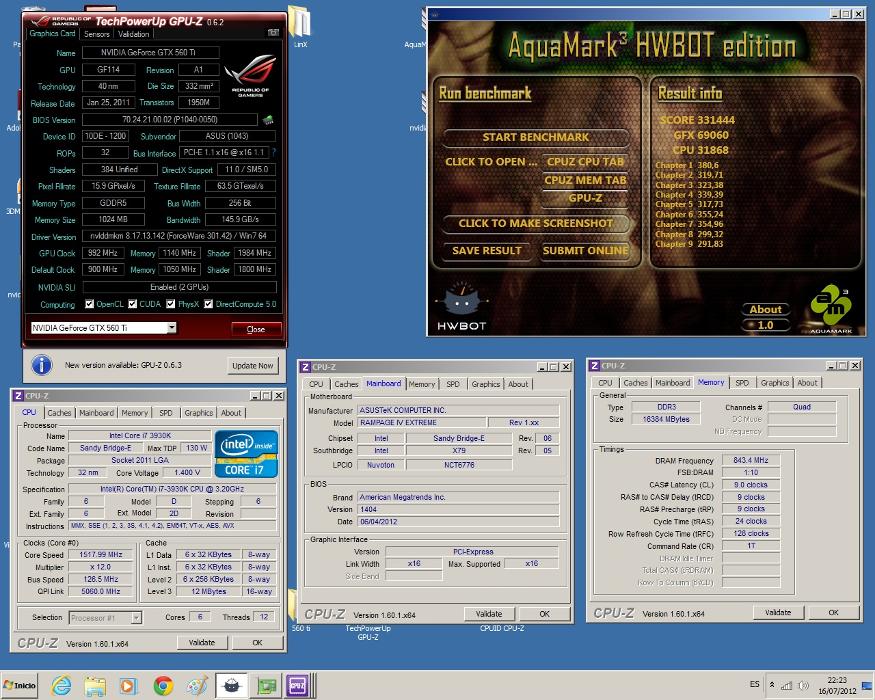Click the GPU-Z button in AquaMark
Viewport: 875px width, 700px height.
pyautogui.click(x=585, y=198)
